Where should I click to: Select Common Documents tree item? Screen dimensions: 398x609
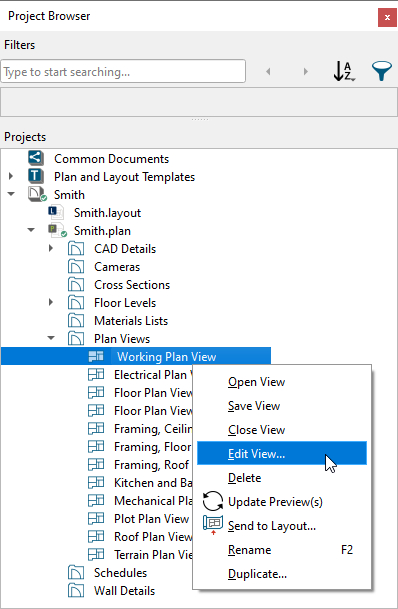click(x=111, y=159)
